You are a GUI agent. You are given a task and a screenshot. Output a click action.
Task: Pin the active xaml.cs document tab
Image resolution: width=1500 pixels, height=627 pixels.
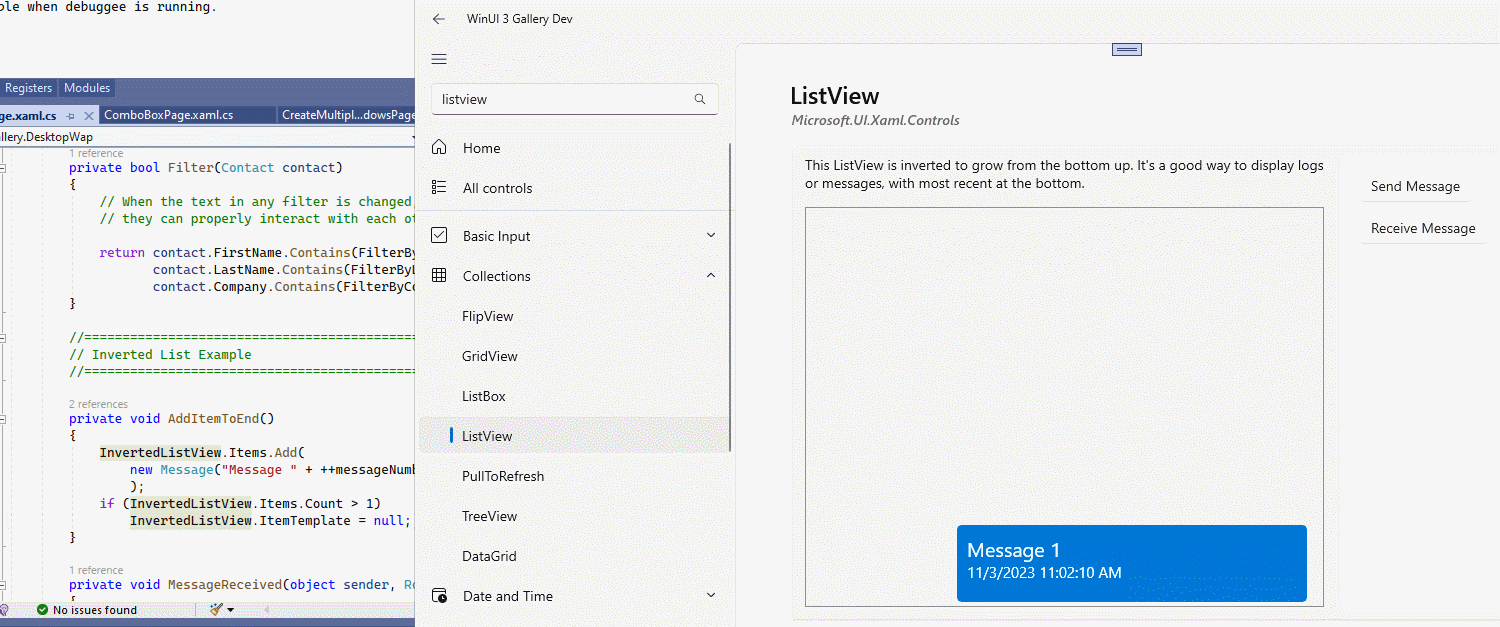[x=70, y=116]
